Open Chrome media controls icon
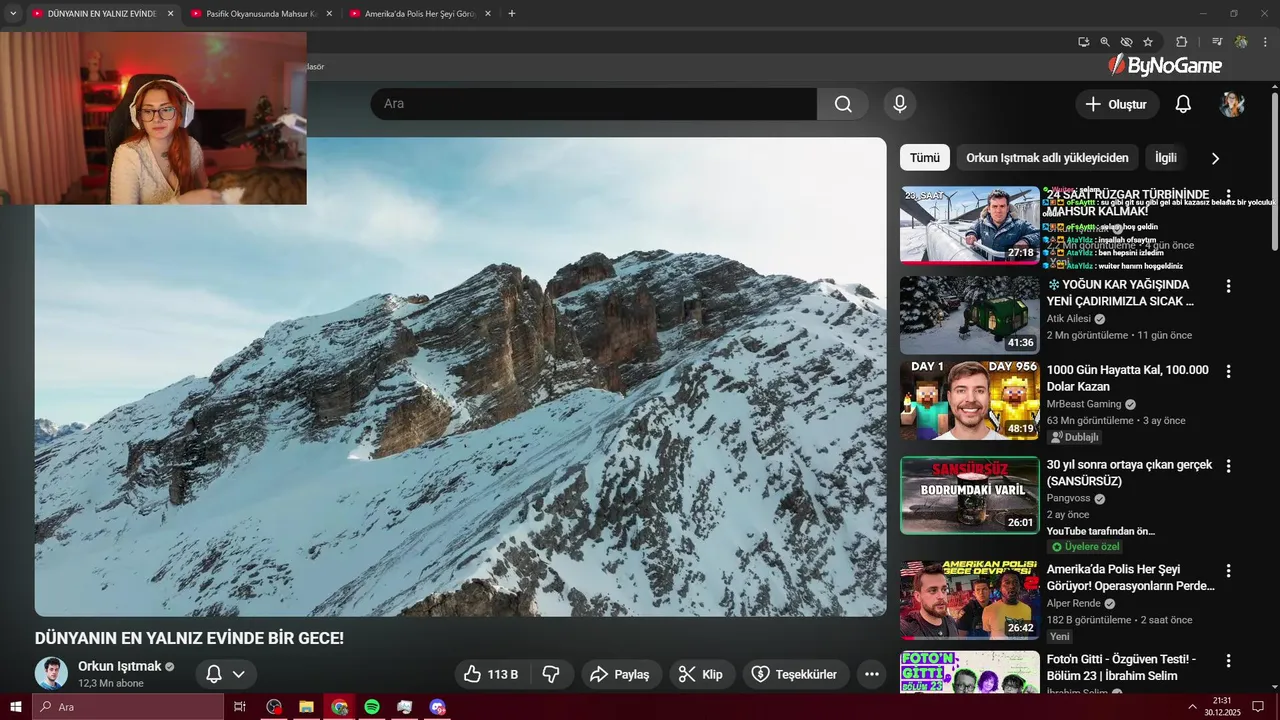1280x720 pixels. click(1217, 42)
